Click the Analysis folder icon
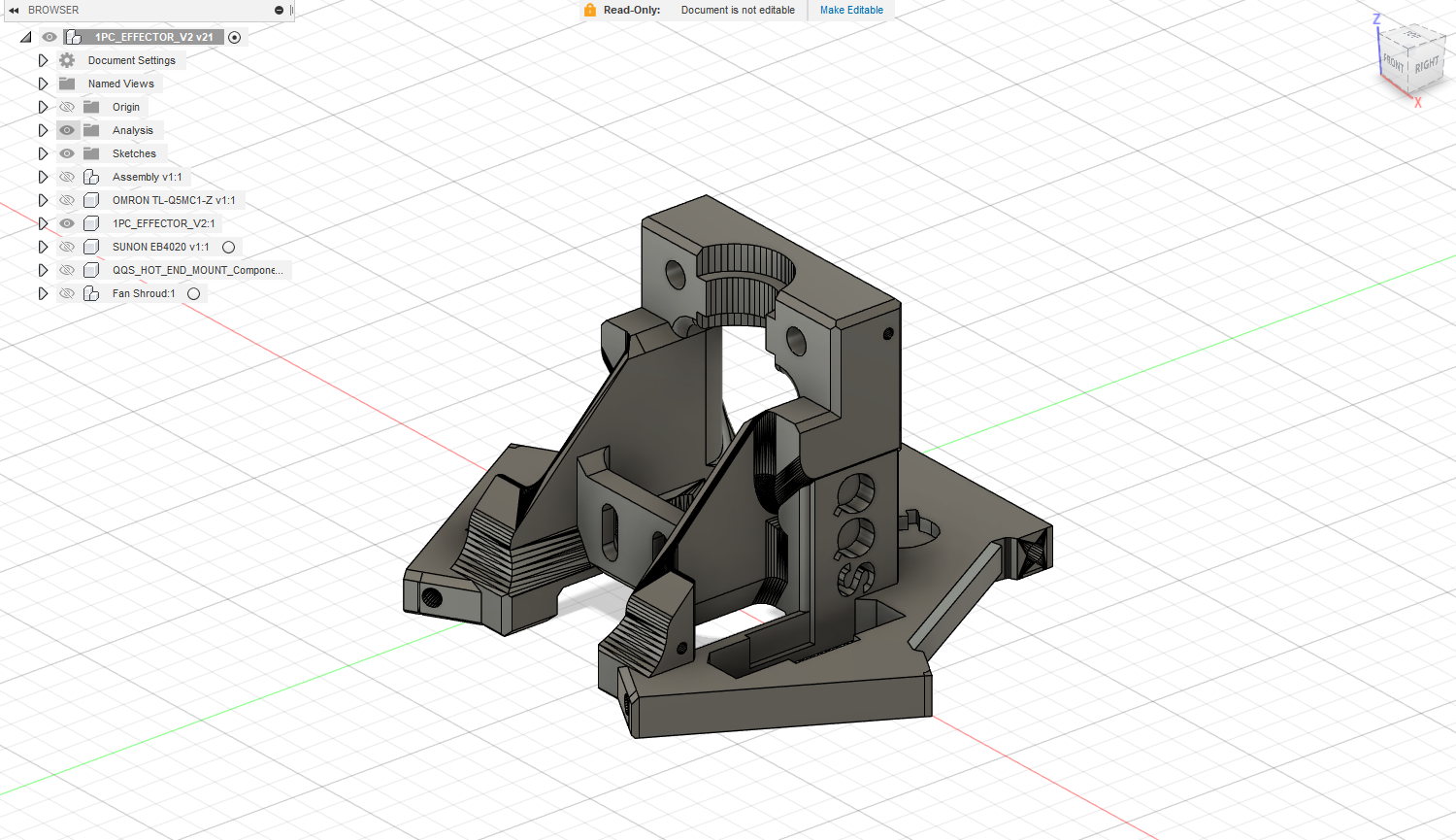Screen dimensions: 1456x840 click(91, 130)
